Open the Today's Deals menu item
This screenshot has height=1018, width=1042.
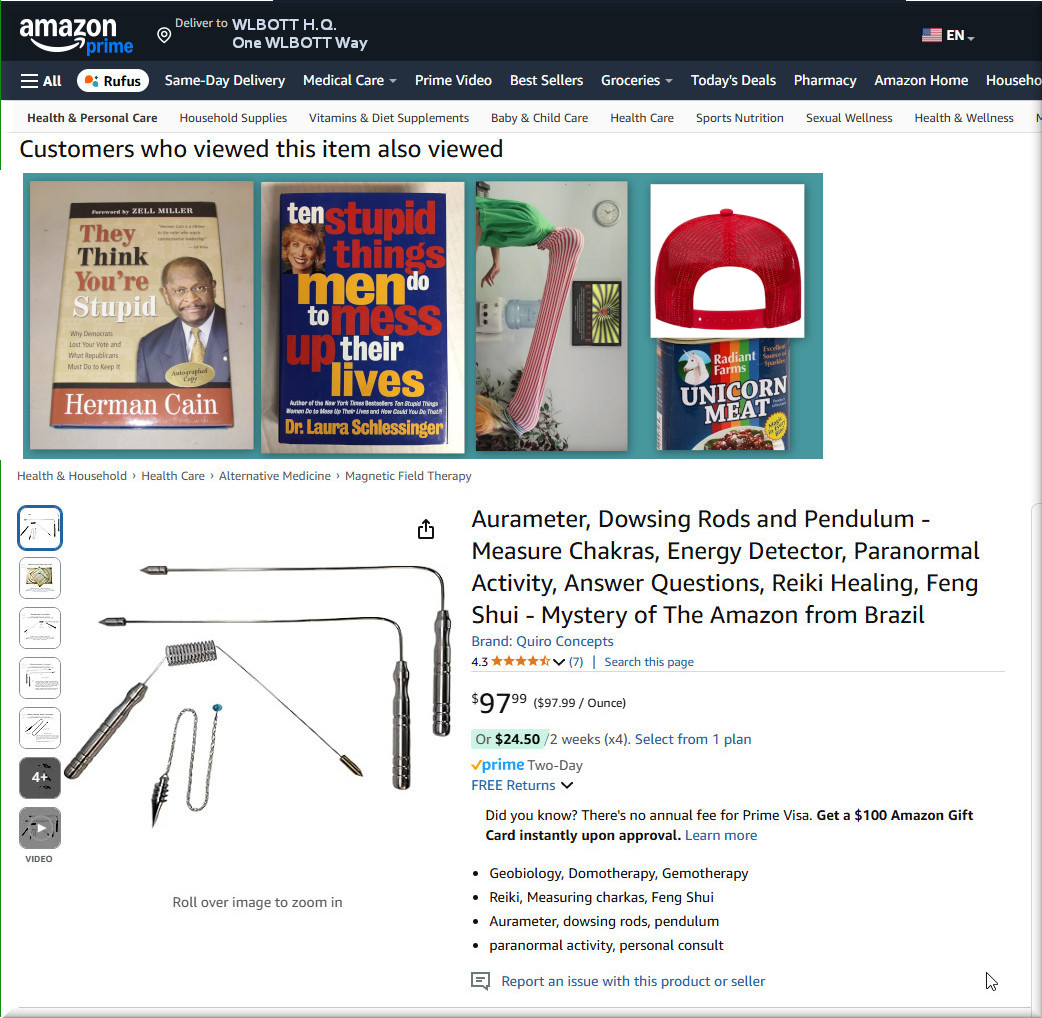point(733,80)
